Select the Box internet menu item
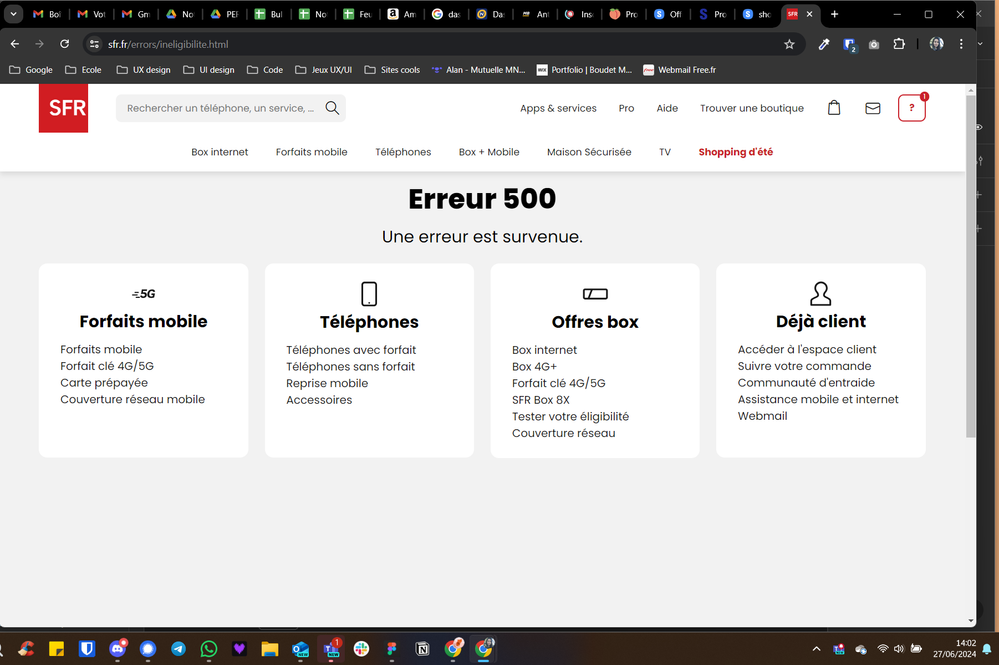Viewport: 999px width, 665px height. (220, 152)
